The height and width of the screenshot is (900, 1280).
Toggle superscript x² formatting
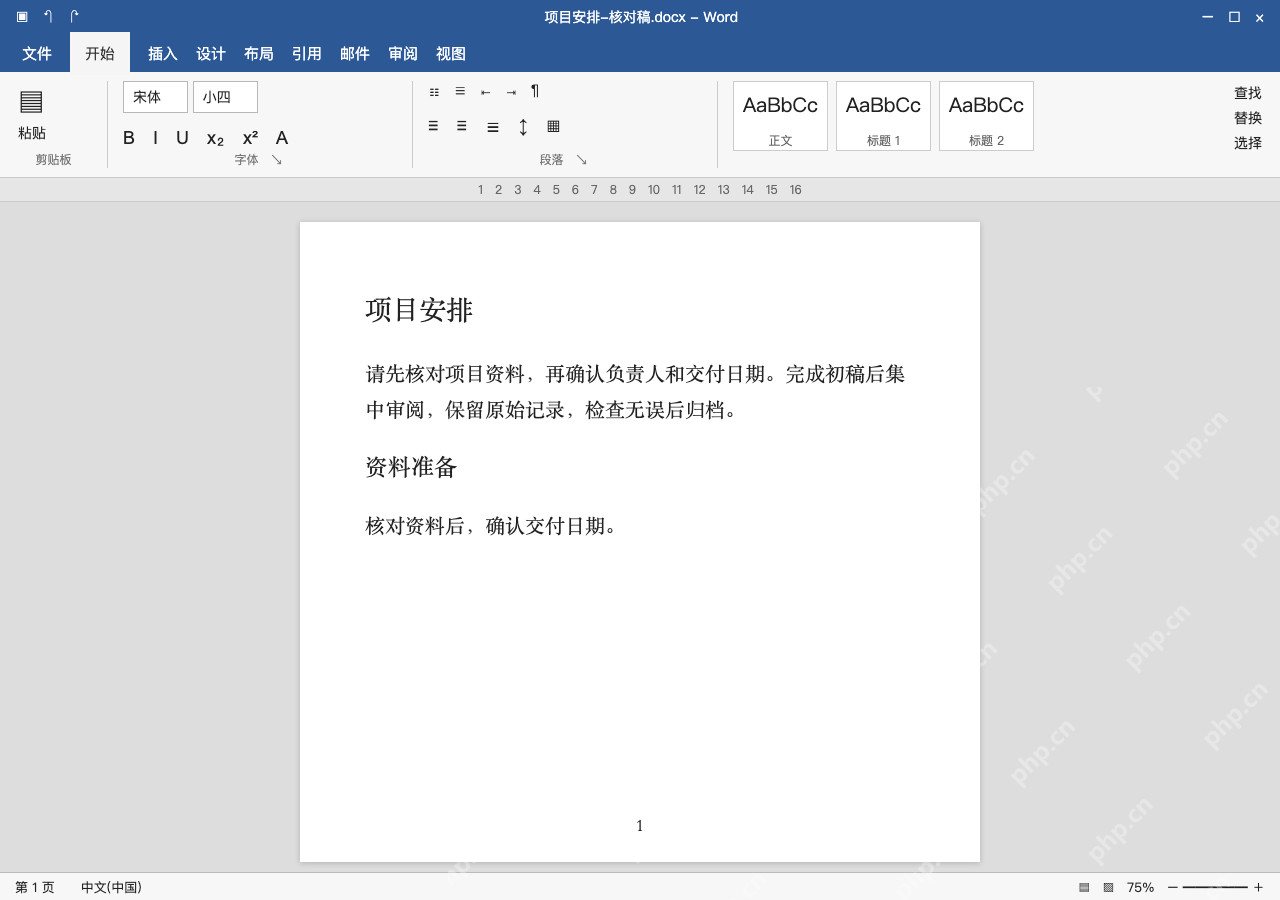click(250, 138)
